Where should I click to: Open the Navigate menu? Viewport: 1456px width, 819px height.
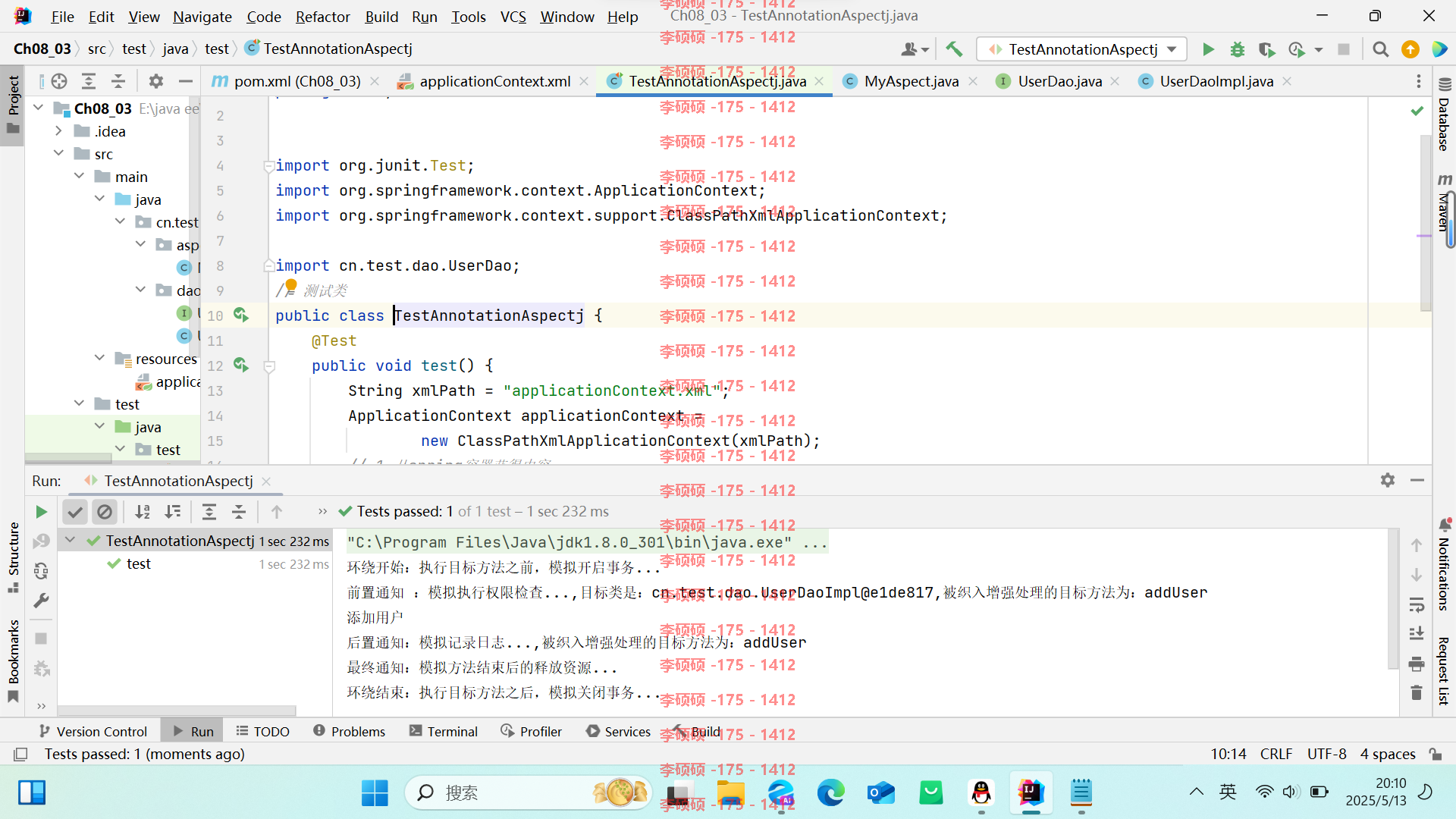point(202,17)
